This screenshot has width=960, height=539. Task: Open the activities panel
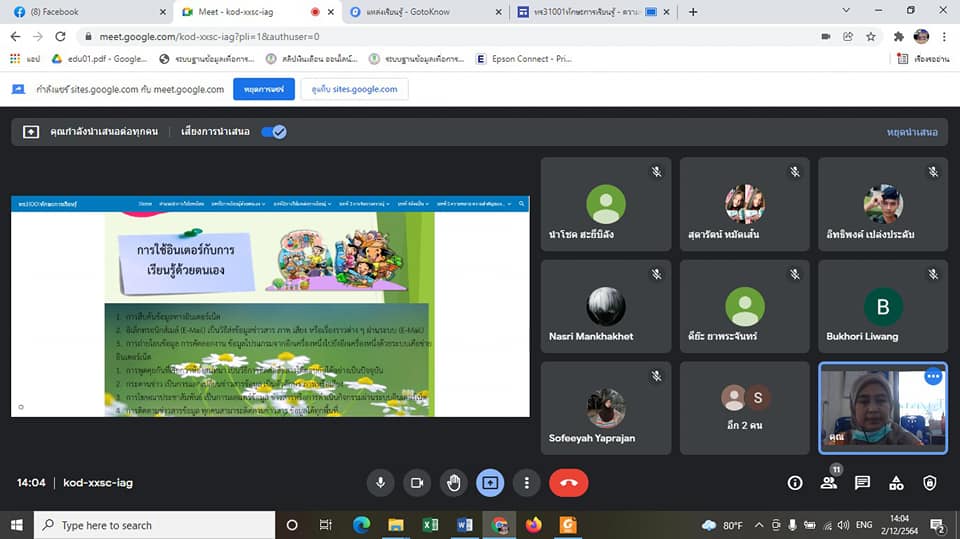pyautogui.click(x=896, y=482)
